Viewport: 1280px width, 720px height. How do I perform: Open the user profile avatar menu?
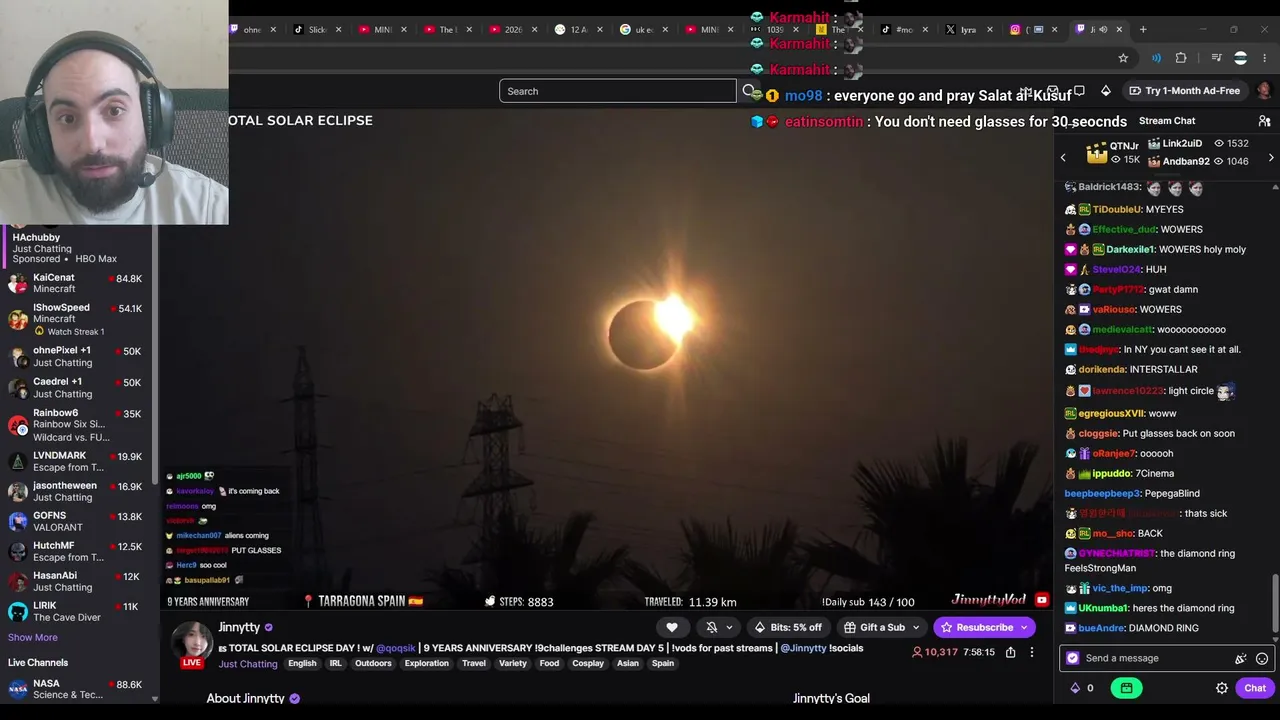[x=1265, y=91]
